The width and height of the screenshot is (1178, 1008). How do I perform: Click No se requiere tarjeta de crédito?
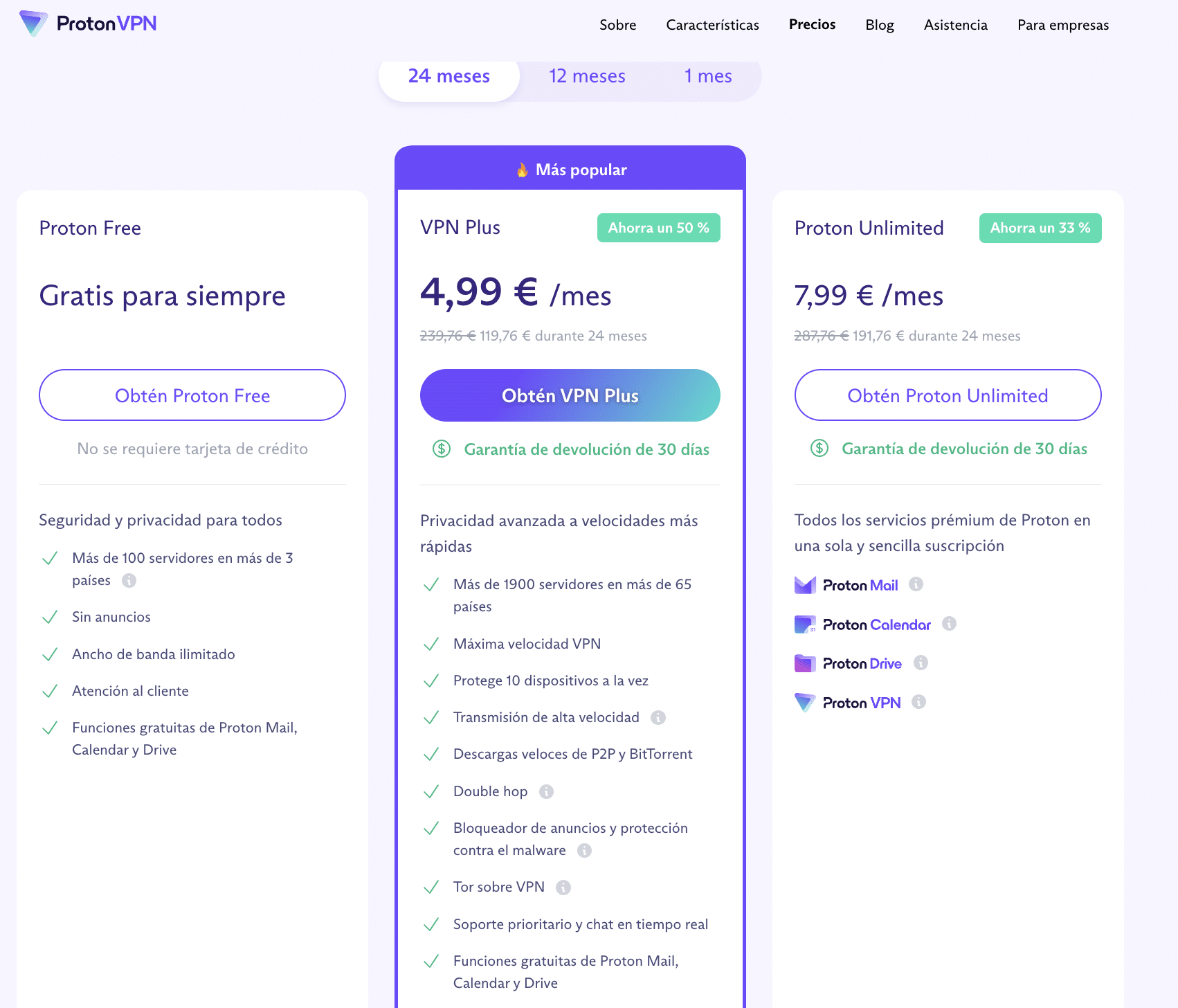pos(192,449)
